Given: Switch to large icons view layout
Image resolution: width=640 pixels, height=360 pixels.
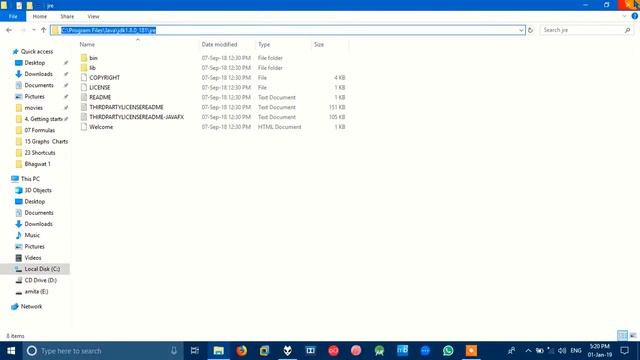Looking at the screenshot, I should 633,336.
